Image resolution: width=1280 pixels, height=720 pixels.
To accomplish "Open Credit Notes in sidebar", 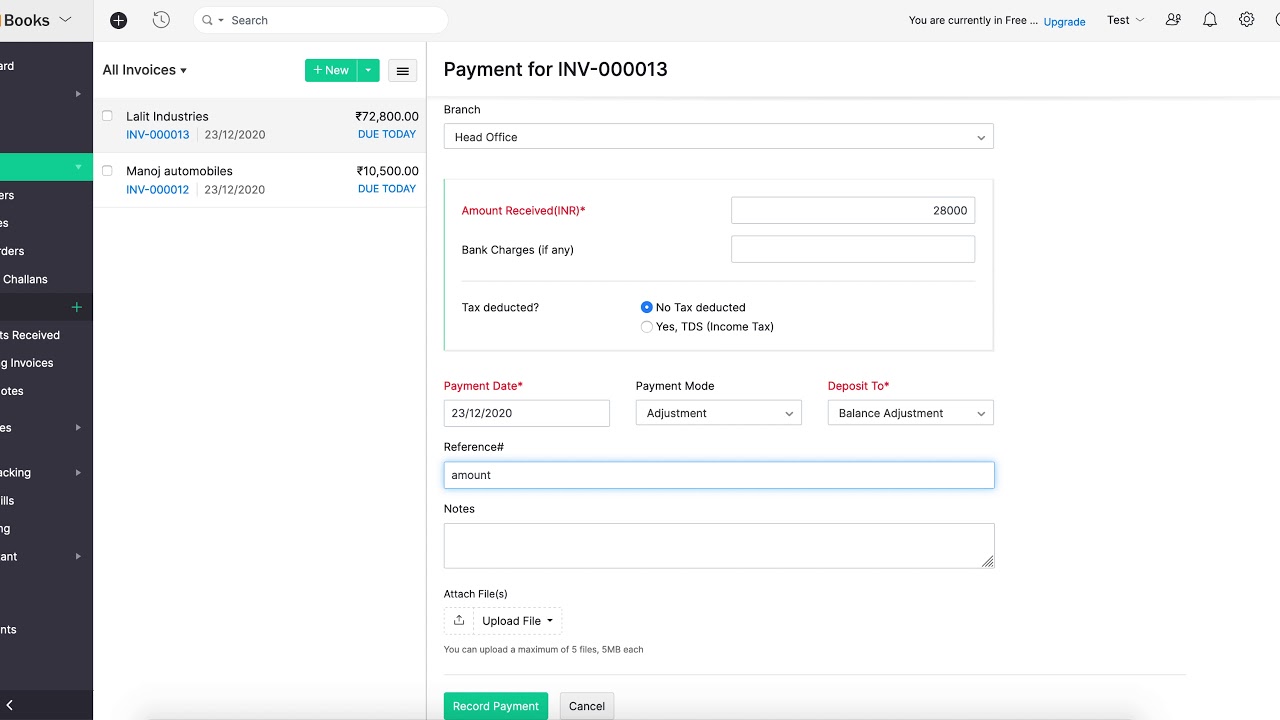I will click(12, 391).
